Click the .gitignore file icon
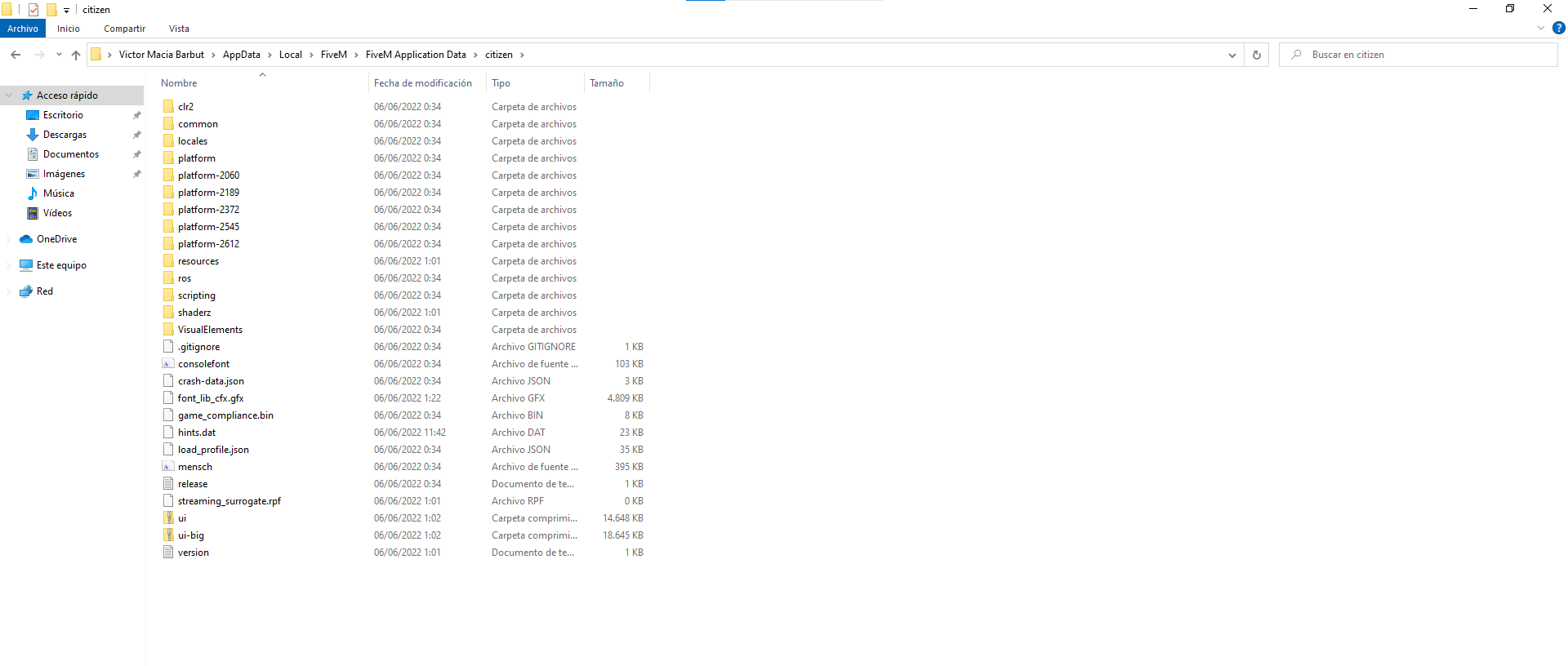The image size is (1568, 666). tap(168, 347)
